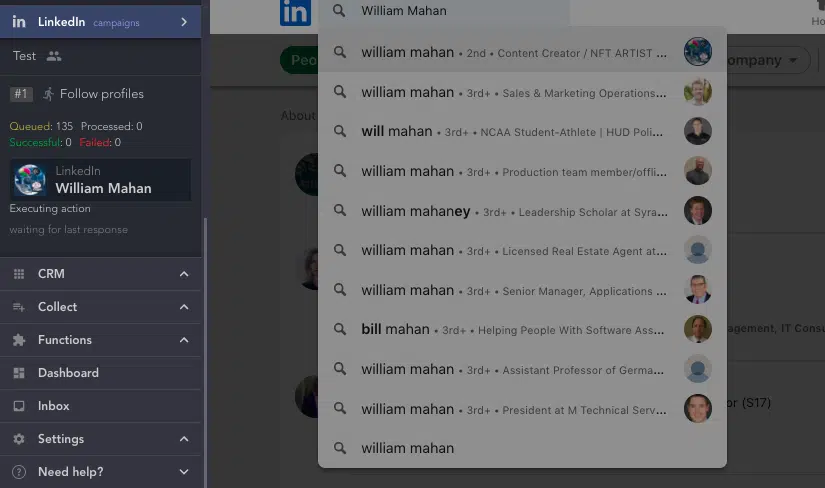Expand the LinkedIn campaigns chevron arrow
The height and width of the screenshot is (488, 825).
pyautogui.click(x=184, y=22)
